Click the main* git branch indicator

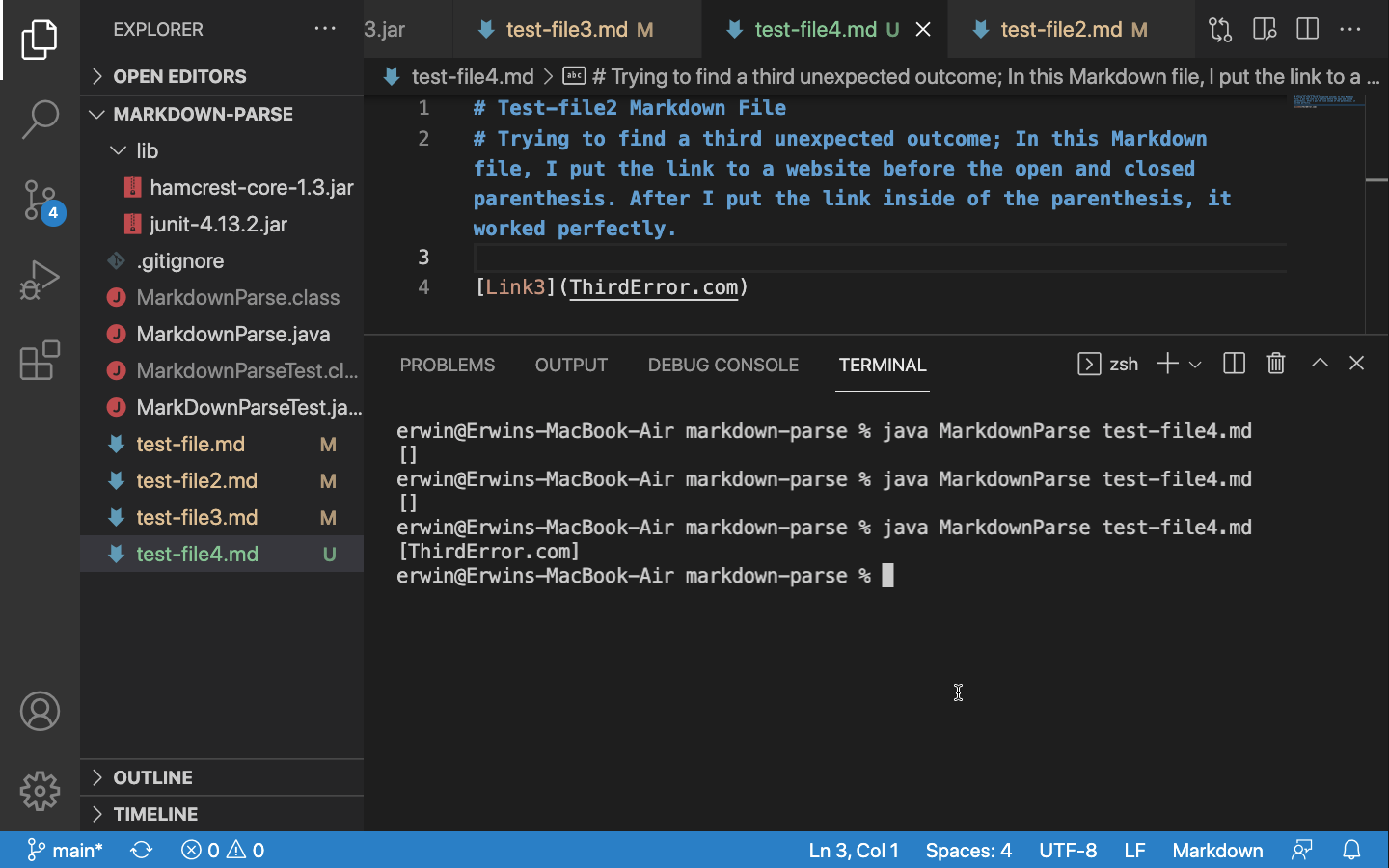click(65, 850)
